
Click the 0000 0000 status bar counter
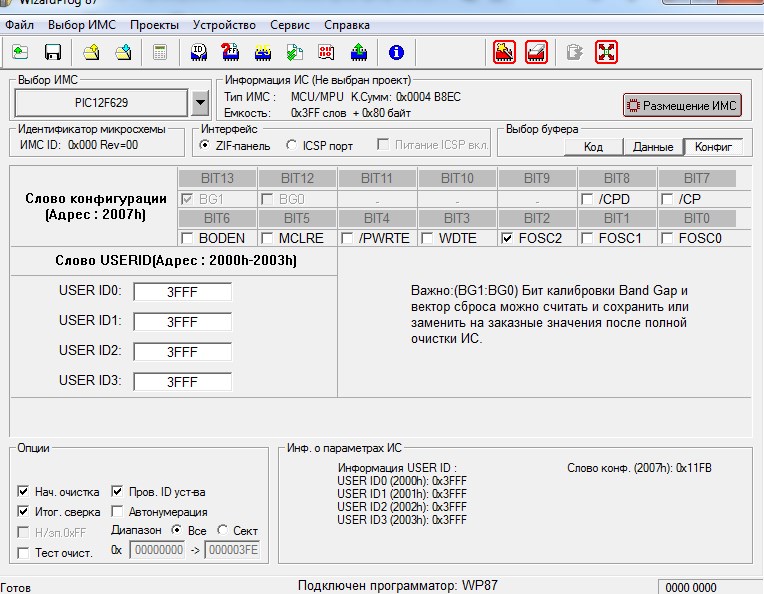[x=690, y=587]
